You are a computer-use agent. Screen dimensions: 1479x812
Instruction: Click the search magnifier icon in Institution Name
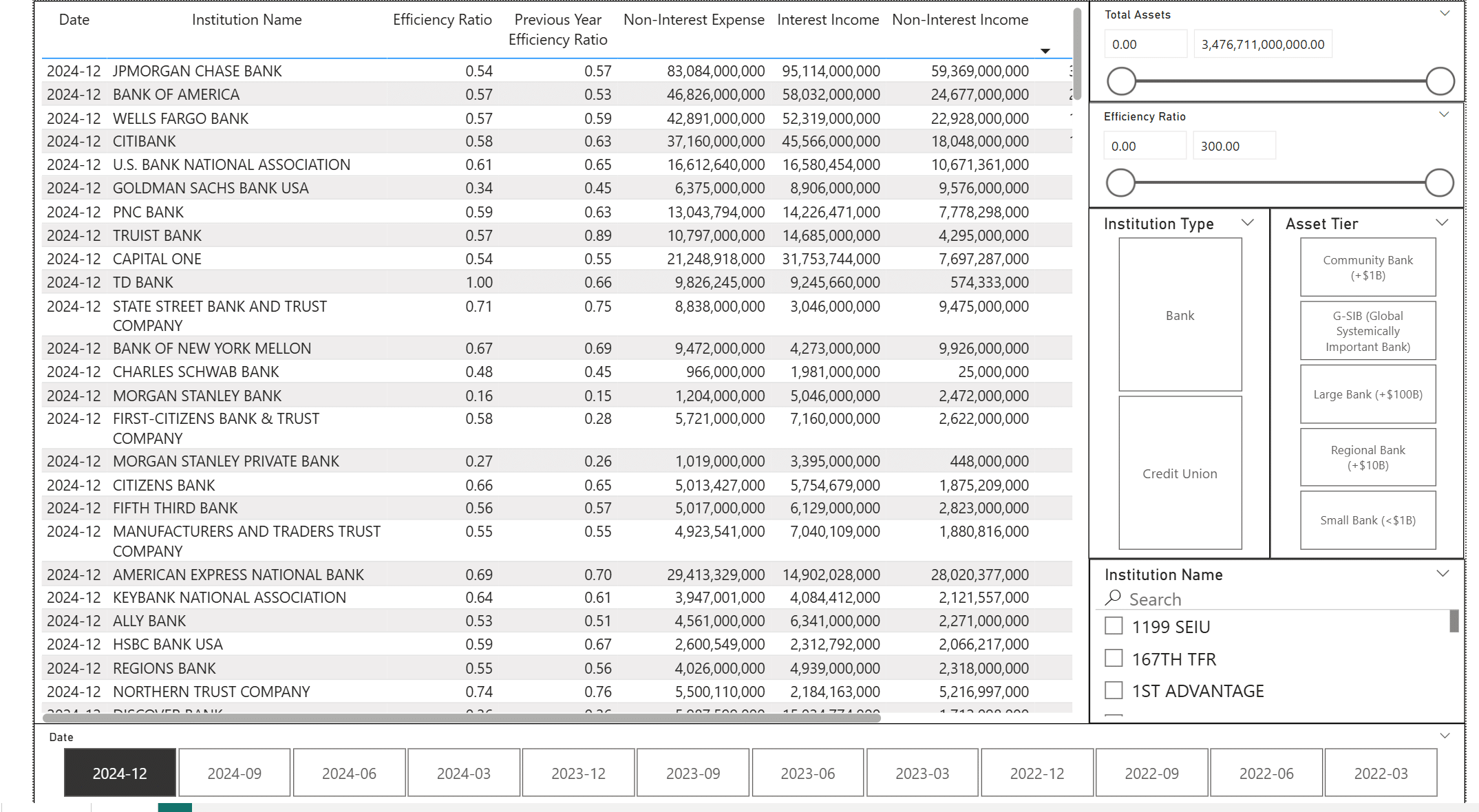(x=1113, y=598)
